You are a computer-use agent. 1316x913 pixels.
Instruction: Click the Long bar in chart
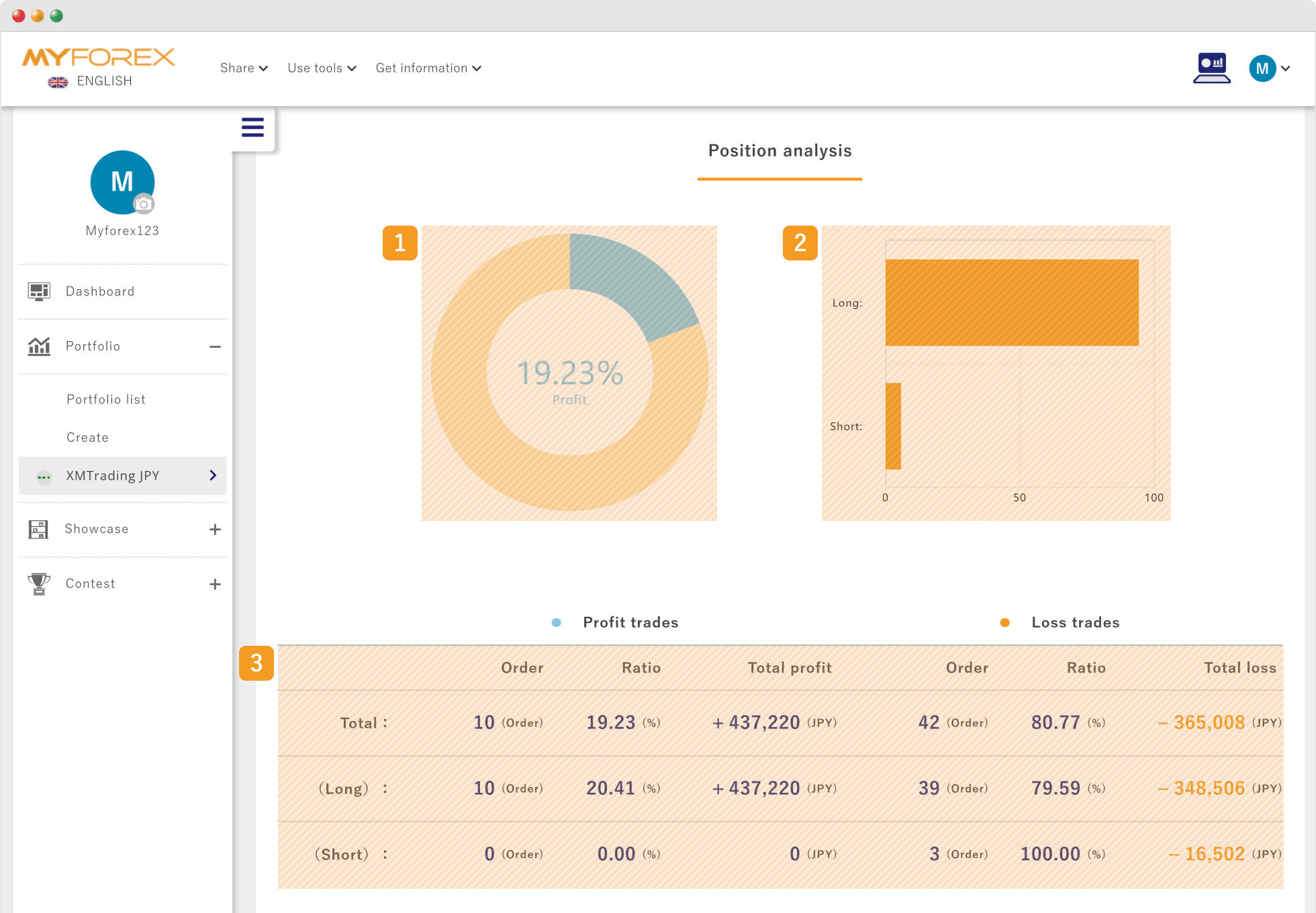click(x=1012, y=303)
